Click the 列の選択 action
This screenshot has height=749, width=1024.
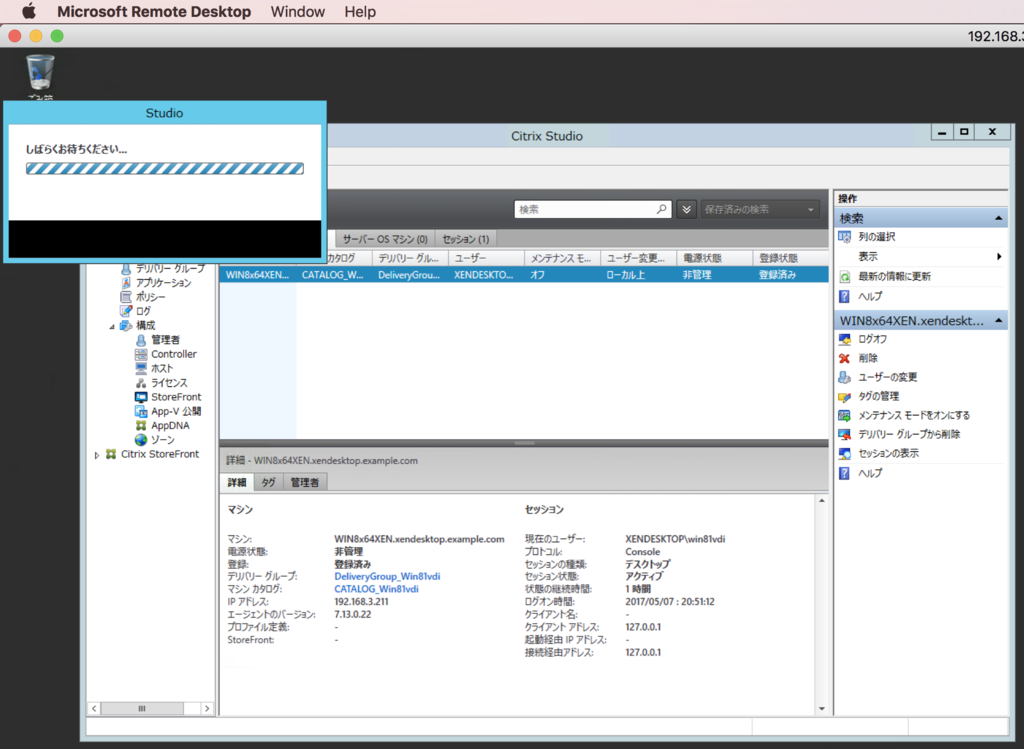click(x=877, y=236)
